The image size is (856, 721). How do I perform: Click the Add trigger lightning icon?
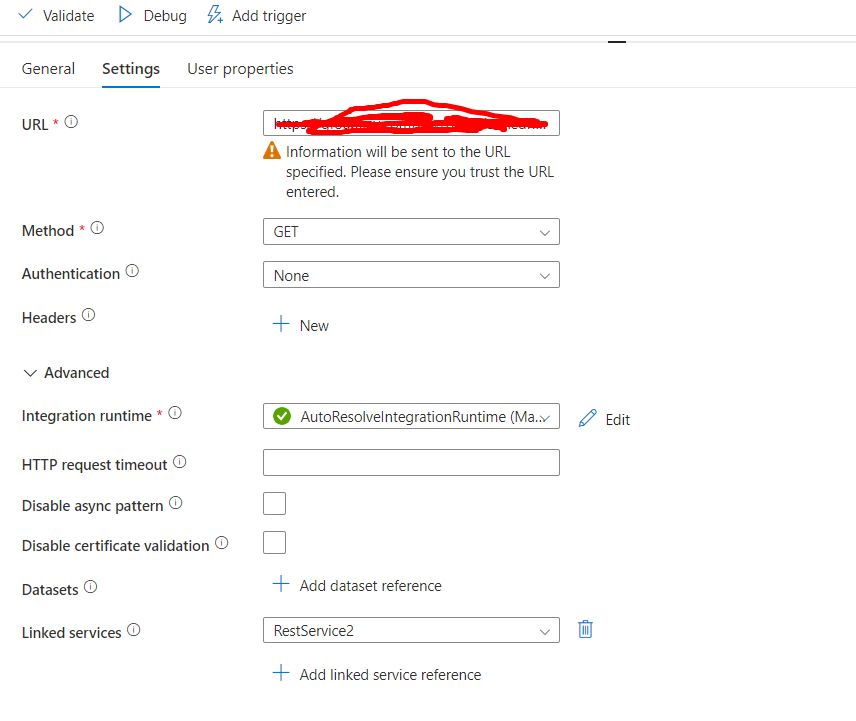[215, 14]
